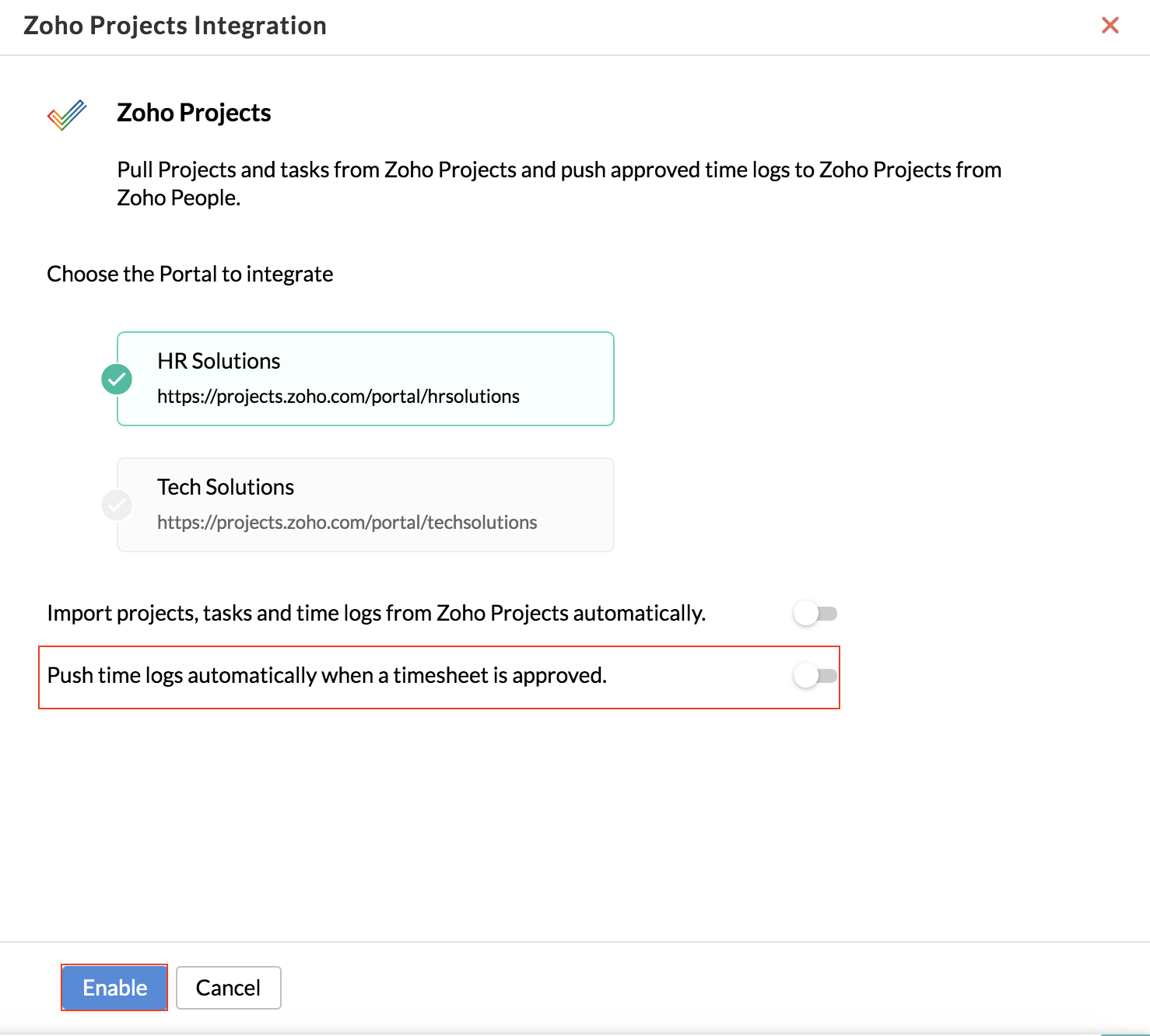This screenshot has height=1036, width=1150.
Task: Select the Tech Solutions portal card
Action: (x=366, y=505)
